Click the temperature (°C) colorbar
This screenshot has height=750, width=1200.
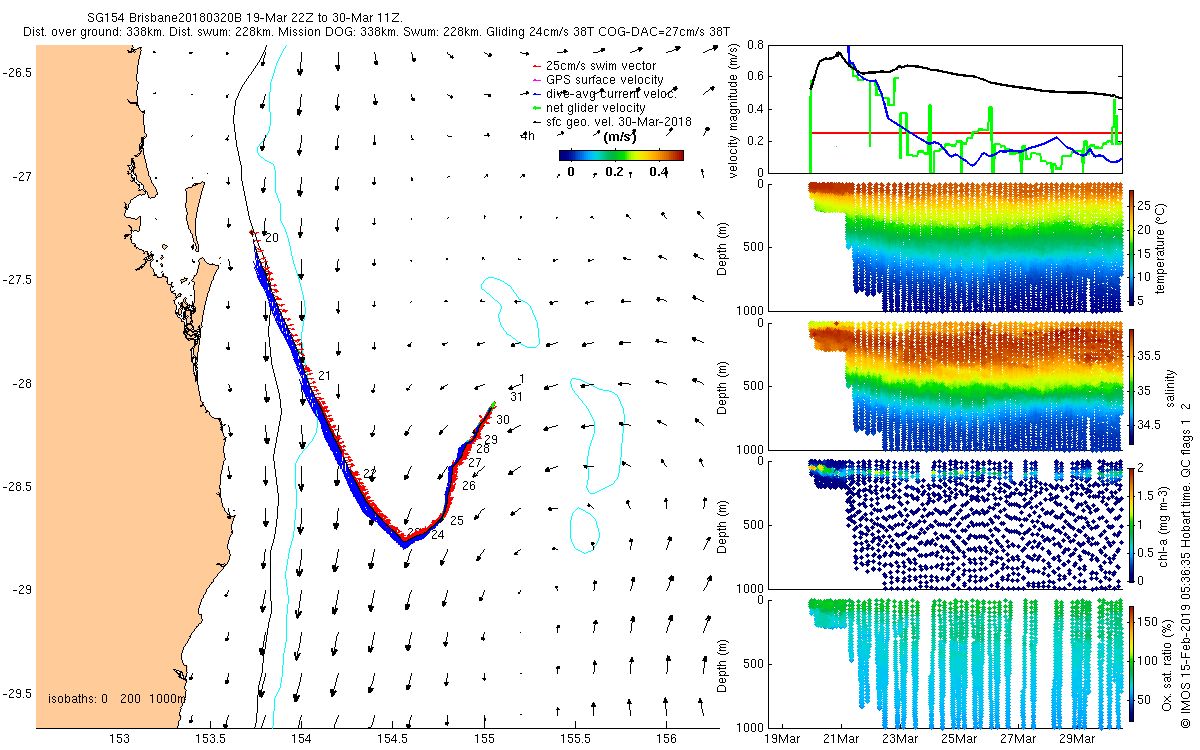[x=1133, y=247]
